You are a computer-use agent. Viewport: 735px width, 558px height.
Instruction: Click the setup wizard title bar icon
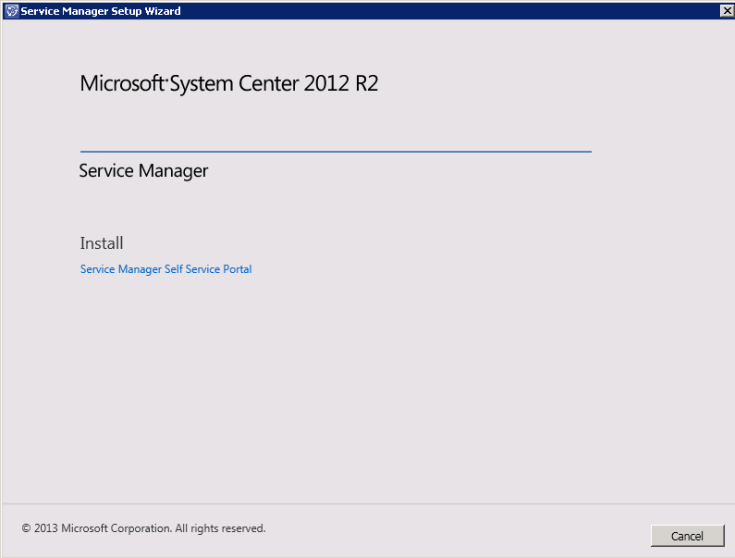[x=11, y=10]
